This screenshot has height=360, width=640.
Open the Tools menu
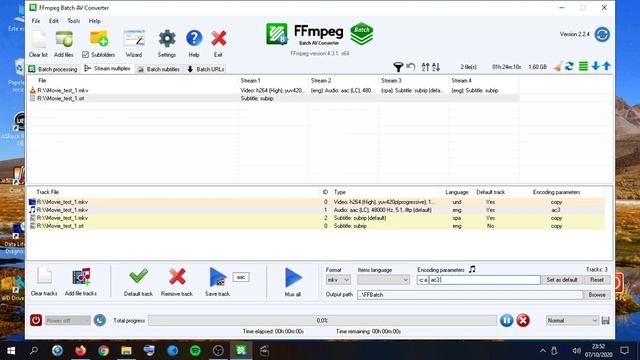click(73, 21)
